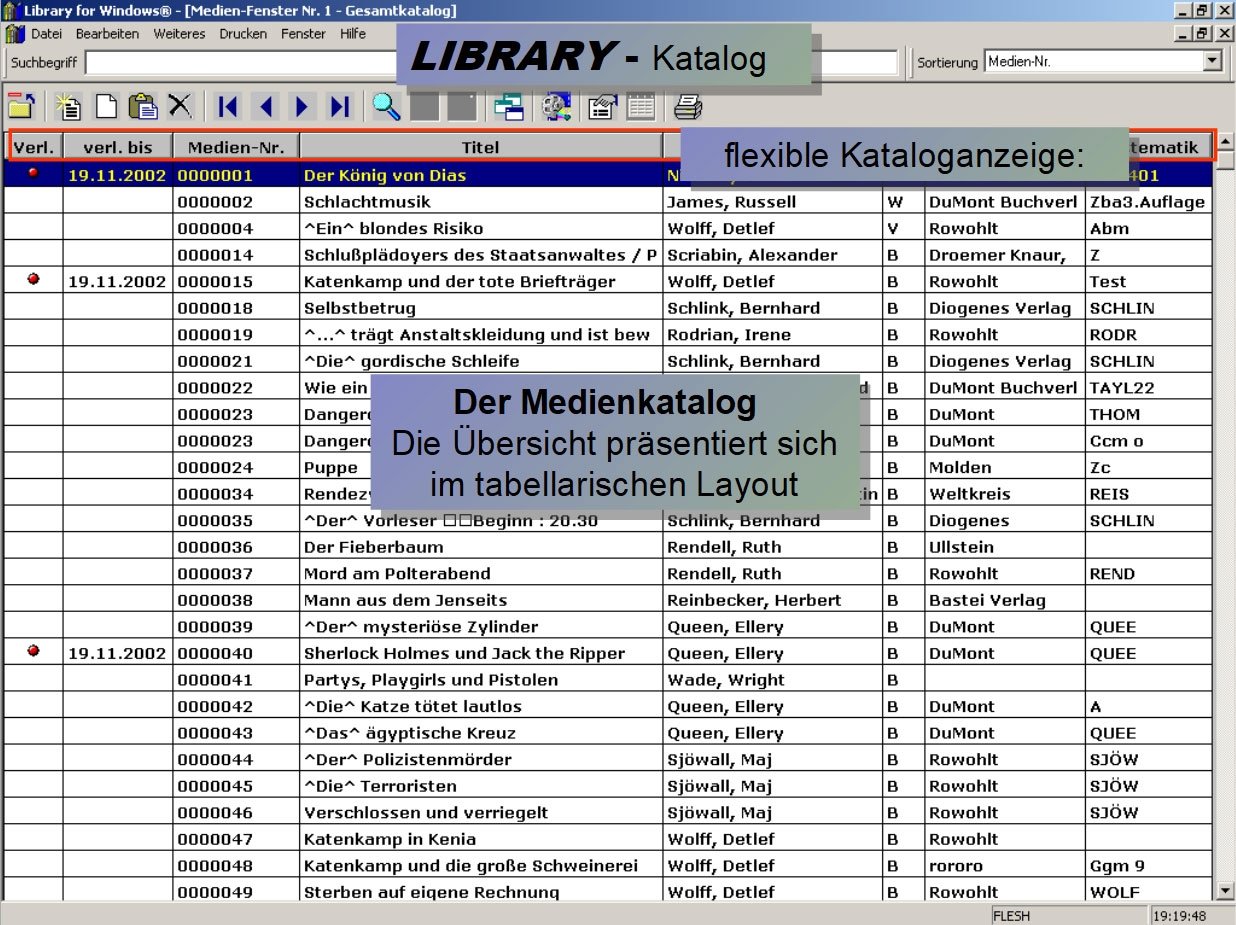Click author Reinbecker, Herbert
The height and width of the screenshot is (925, 1236).
[x=754, y=600]
